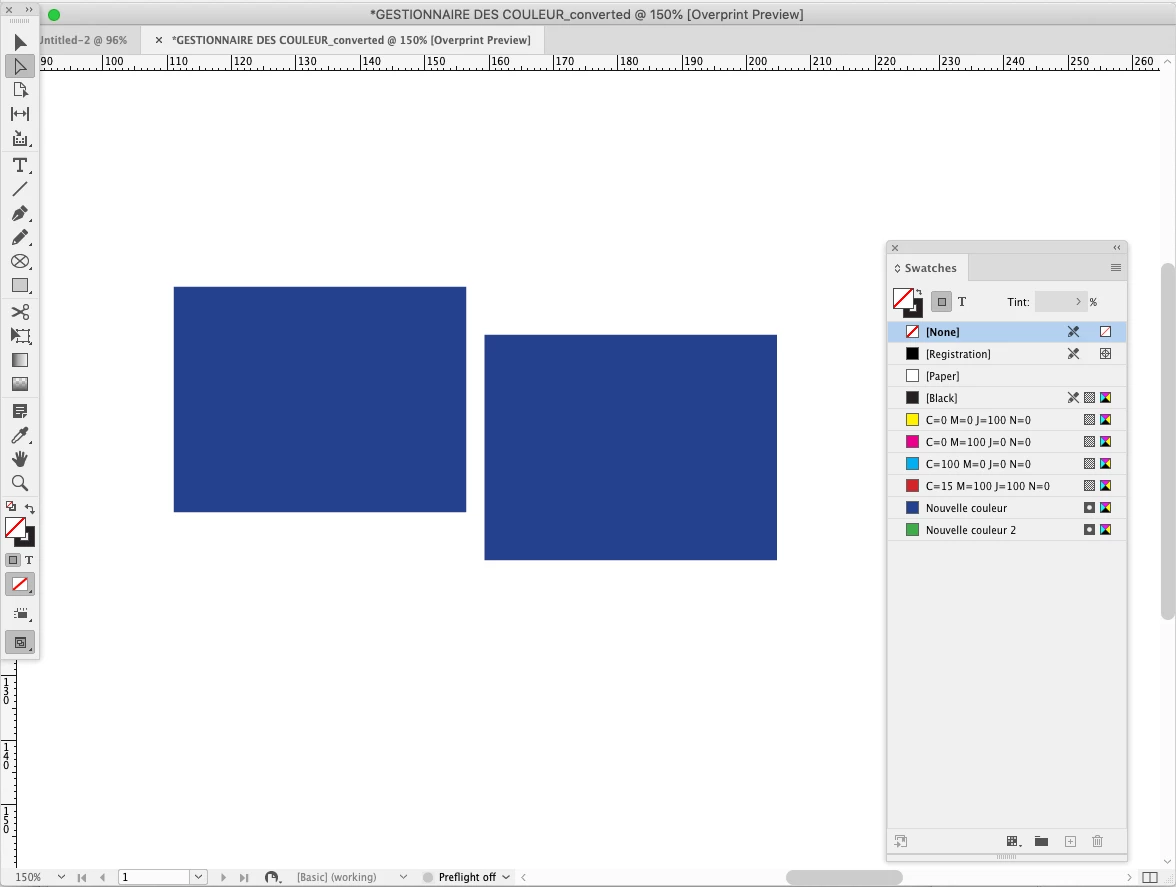This screenshot has height=887, width=1176.
Task: Select the Selection tool arrow
Action: 20,42
